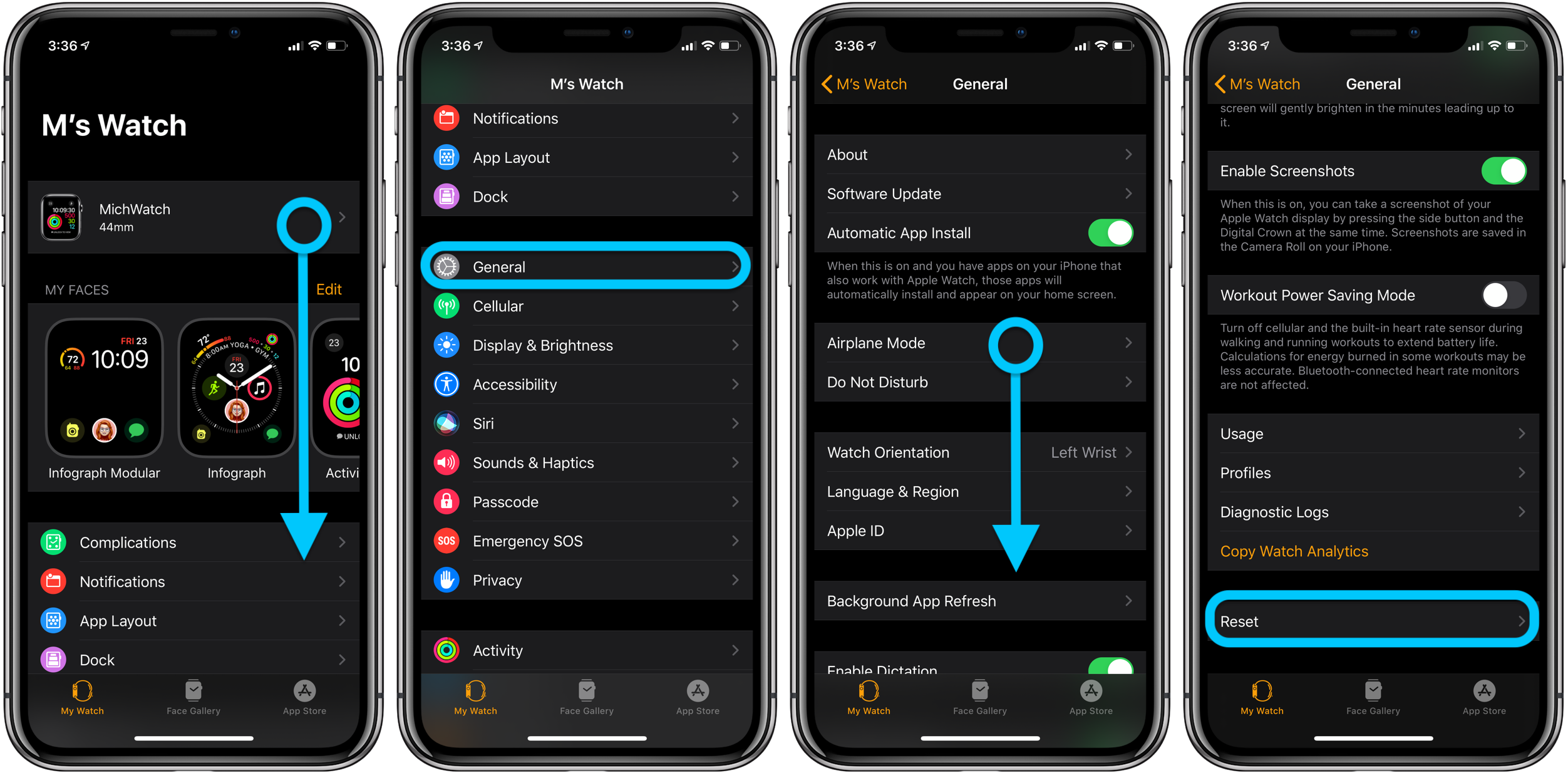Screen dimensions: 1568x773
Task: Open the Sounds & Haptics settings
Action: [589, 463]
